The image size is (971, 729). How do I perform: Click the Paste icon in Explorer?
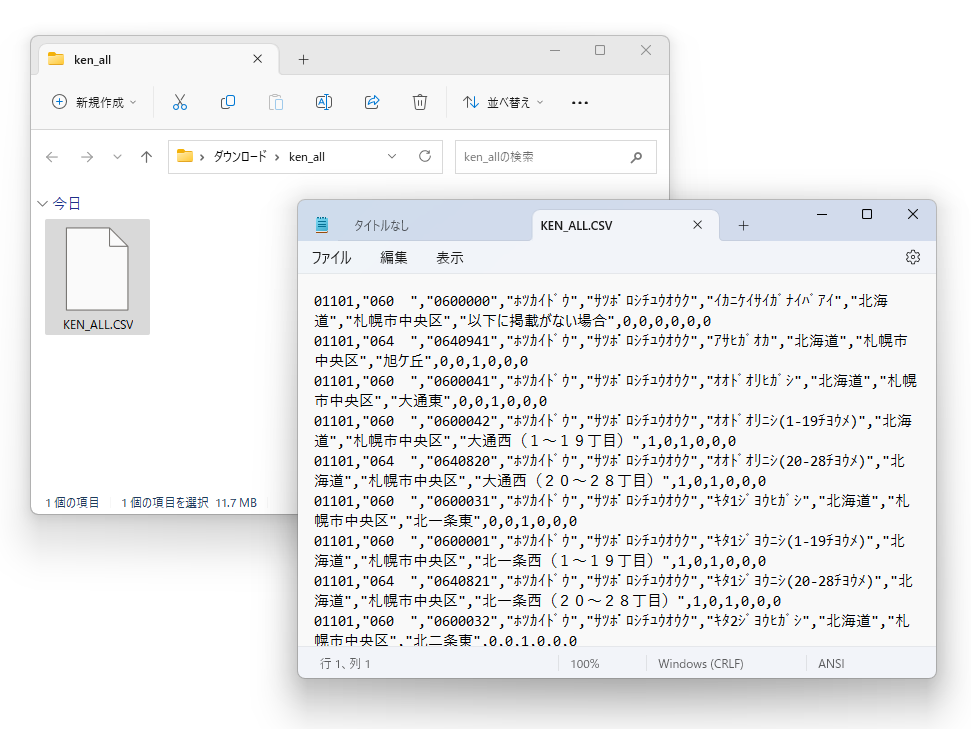pos(275,102)
